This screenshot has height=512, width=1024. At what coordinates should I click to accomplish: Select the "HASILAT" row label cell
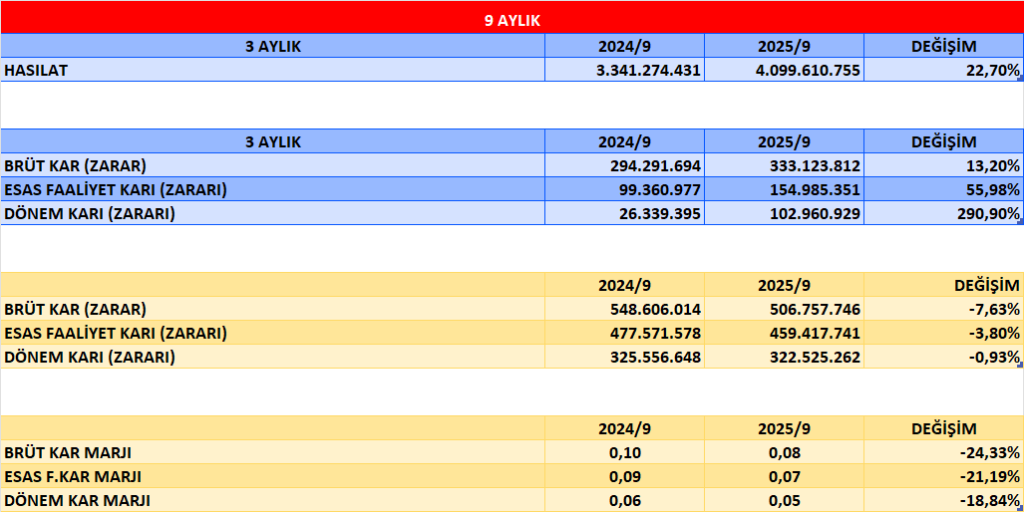(272, 70)
